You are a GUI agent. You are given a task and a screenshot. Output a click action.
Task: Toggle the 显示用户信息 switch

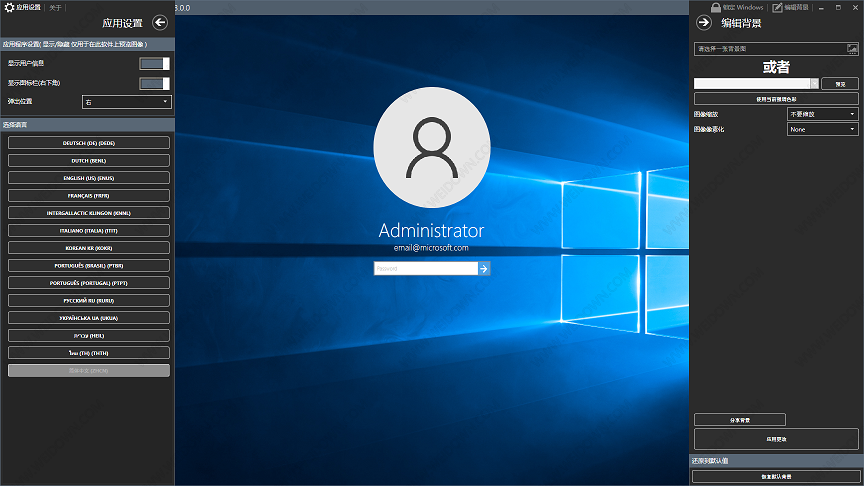click(154, 63)
